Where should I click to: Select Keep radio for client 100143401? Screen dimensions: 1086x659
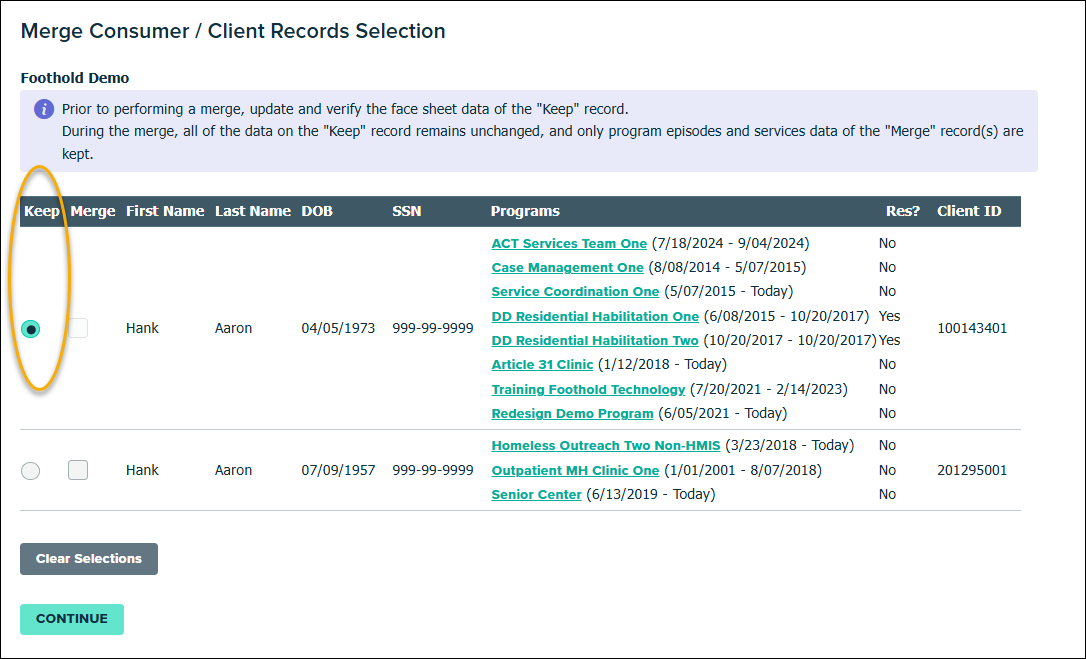[31, 329]
